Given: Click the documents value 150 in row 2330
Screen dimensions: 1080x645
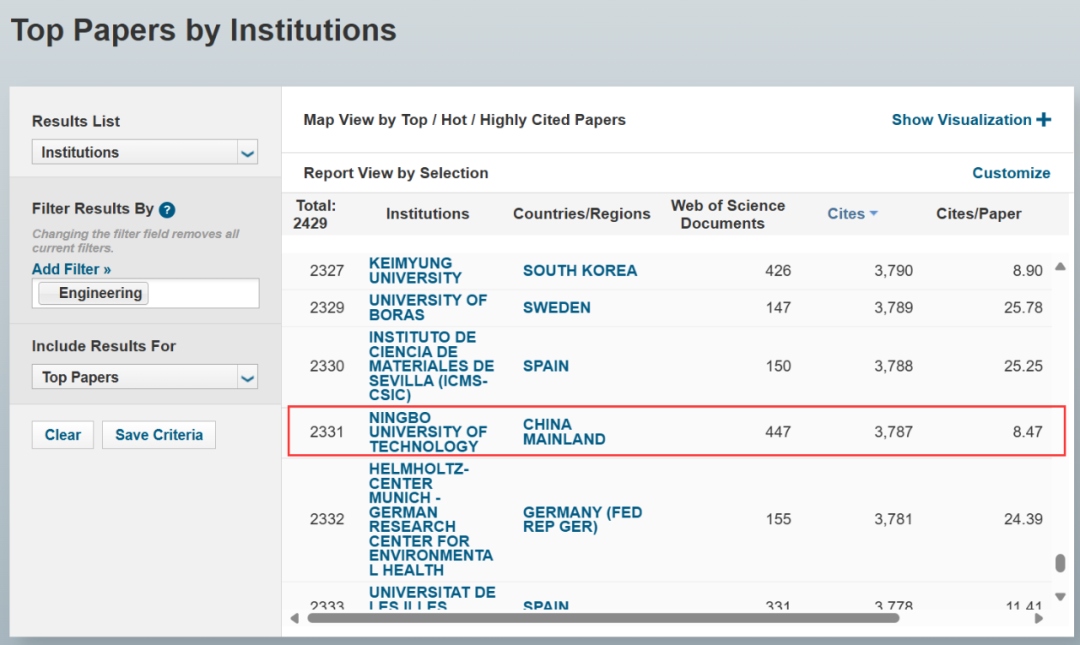Looking at the screenshot, I should click(x=778, y=366).
